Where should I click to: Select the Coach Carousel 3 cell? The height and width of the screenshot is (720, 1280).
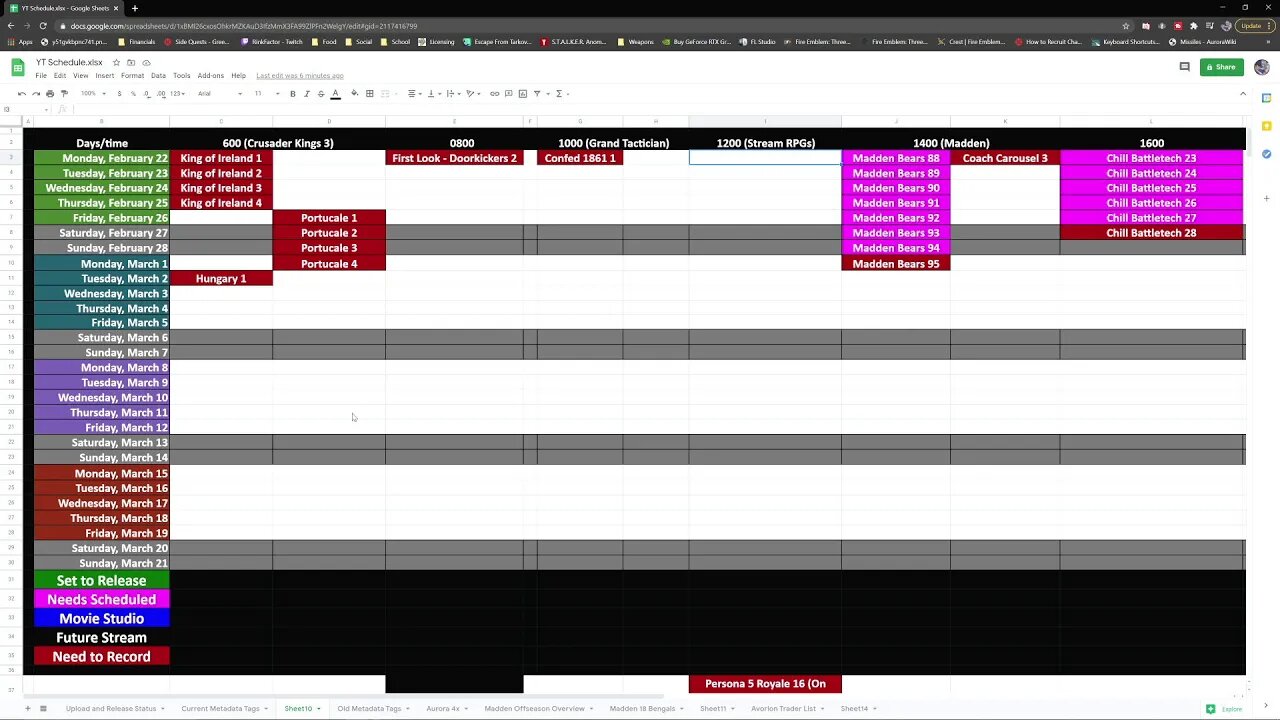1005,158
